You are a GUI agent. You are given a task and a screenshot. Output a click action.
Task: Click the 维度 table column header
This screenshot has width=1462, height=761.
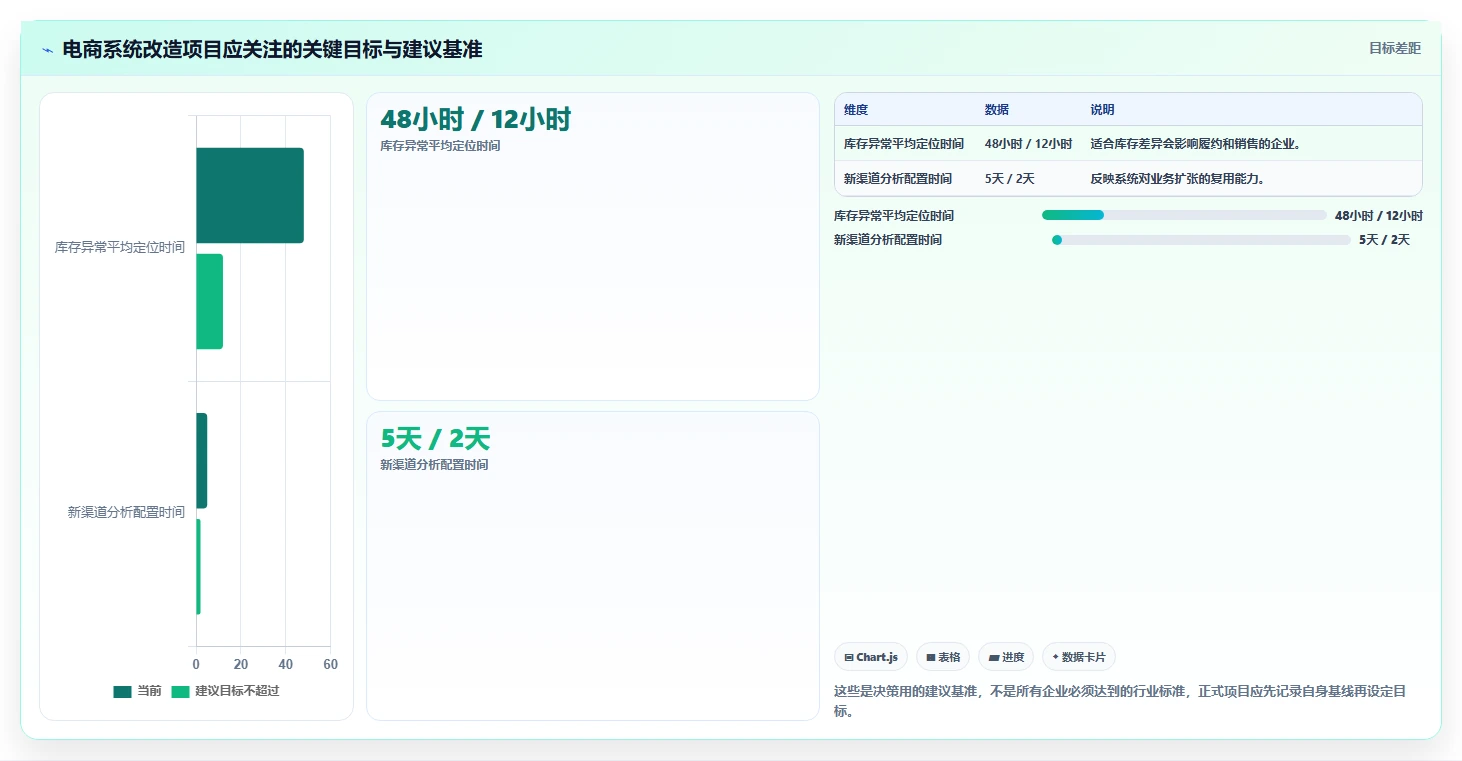[856, 110]
